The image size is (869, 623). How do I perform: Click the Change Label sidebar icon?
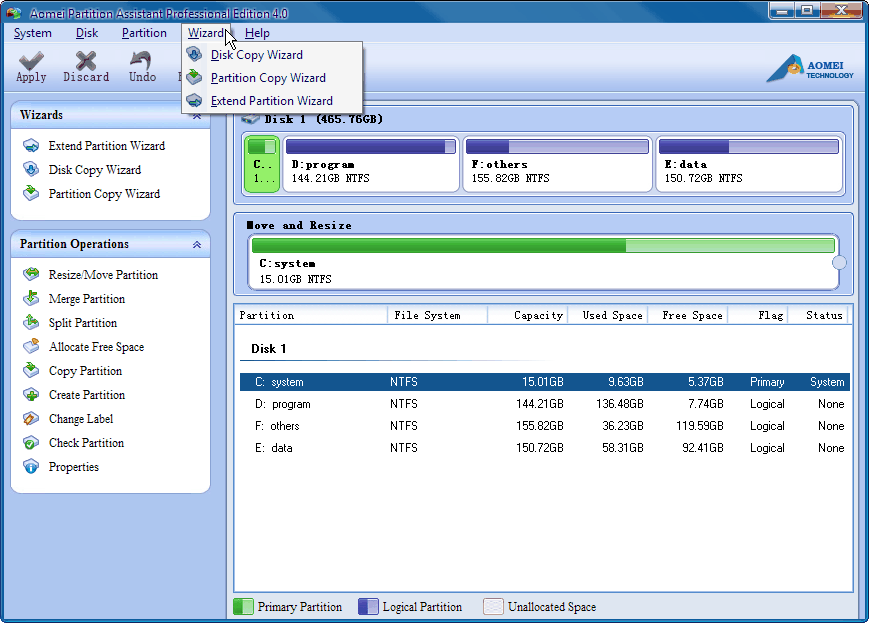31,419
